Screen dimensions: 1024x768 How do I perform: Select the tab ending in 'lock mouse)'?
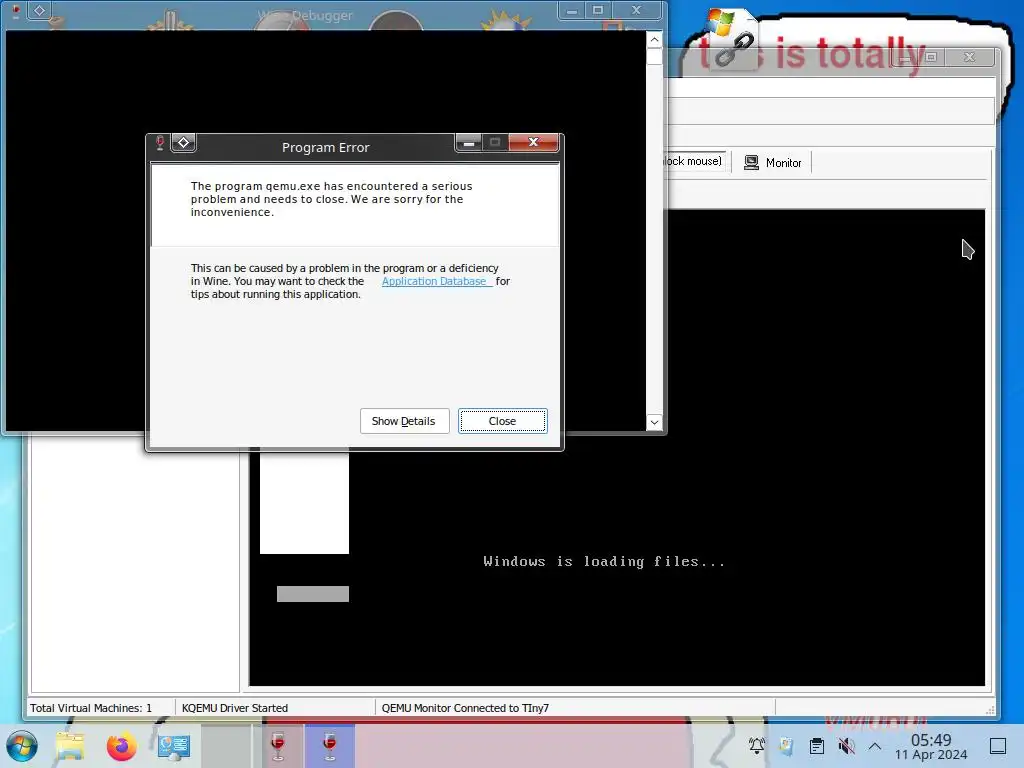(694, 161)
